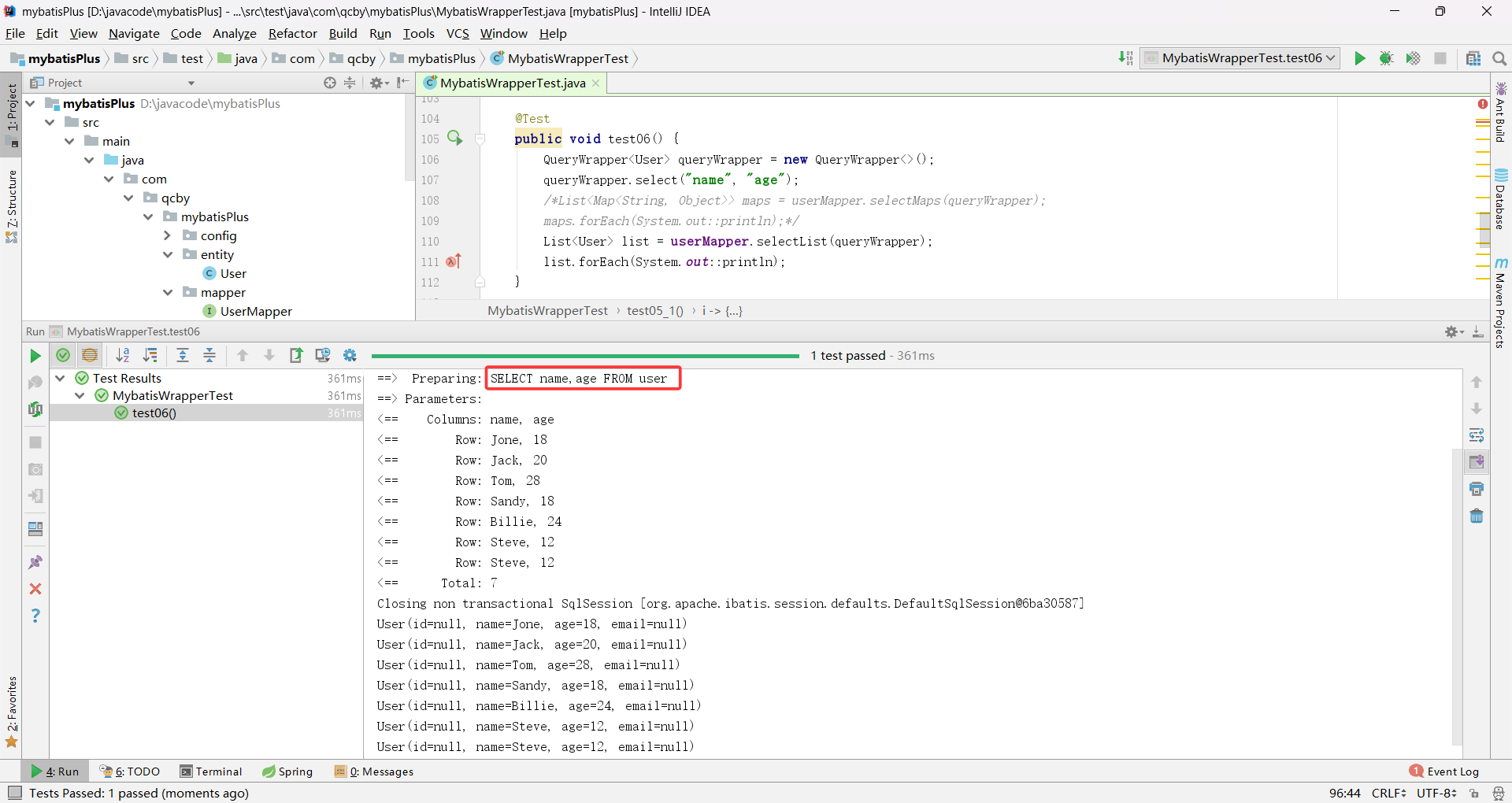Close the Run tab with red X

tap(35, 589)
